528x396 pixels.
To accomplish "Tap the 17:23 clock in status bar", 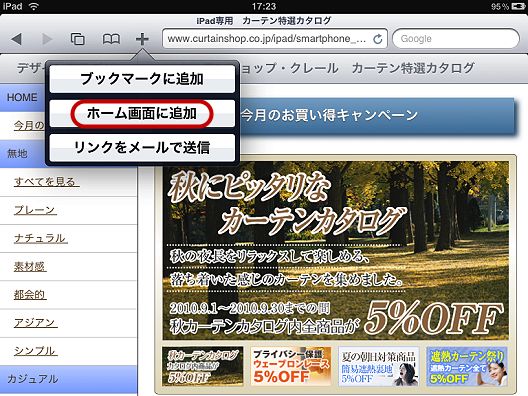I will pyautogui.click(x=264, y=6).
